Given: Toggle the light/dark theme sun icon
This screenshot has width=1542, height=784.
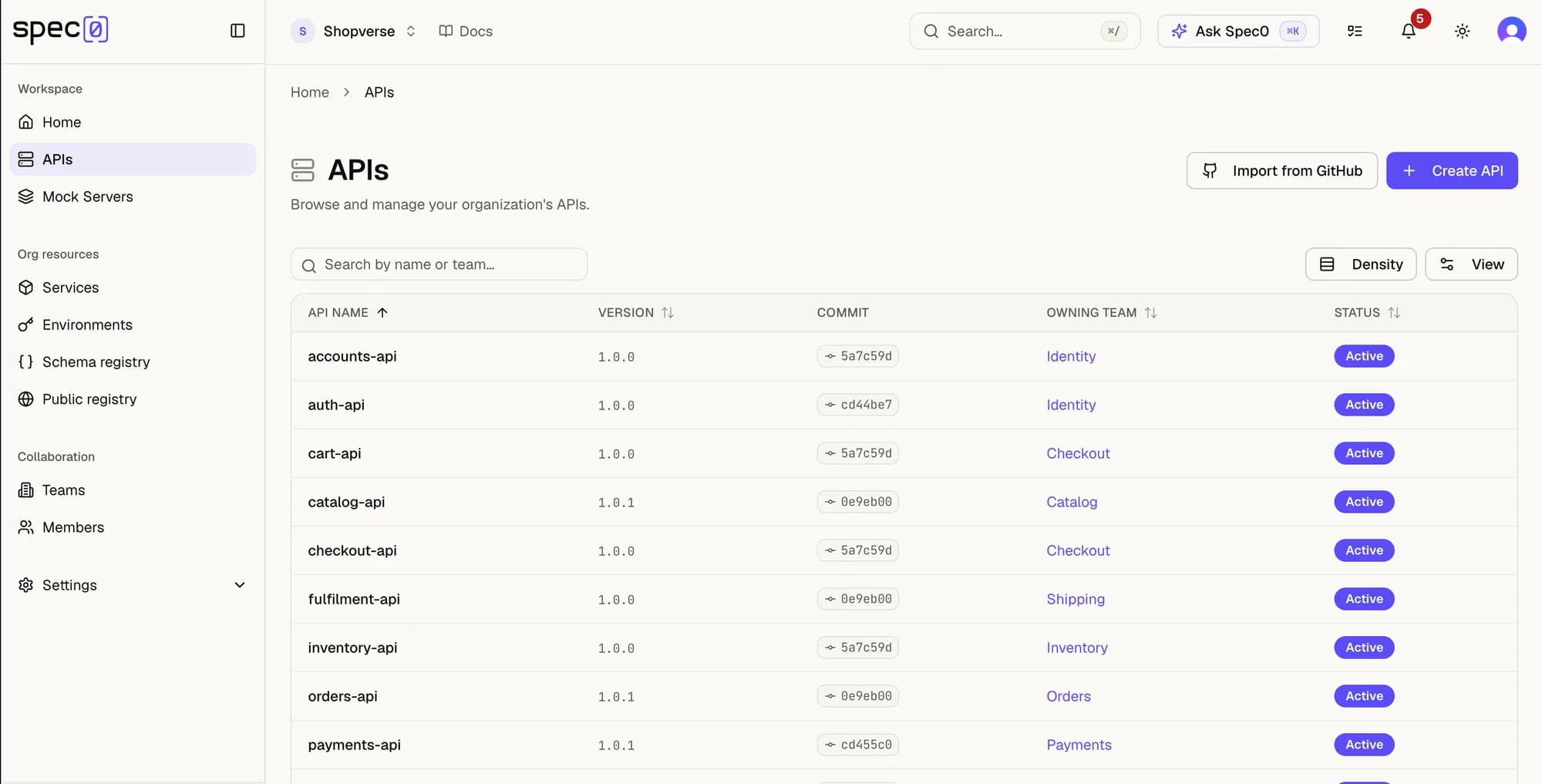Looking at the screenshot, I should tap(1462, 31).
